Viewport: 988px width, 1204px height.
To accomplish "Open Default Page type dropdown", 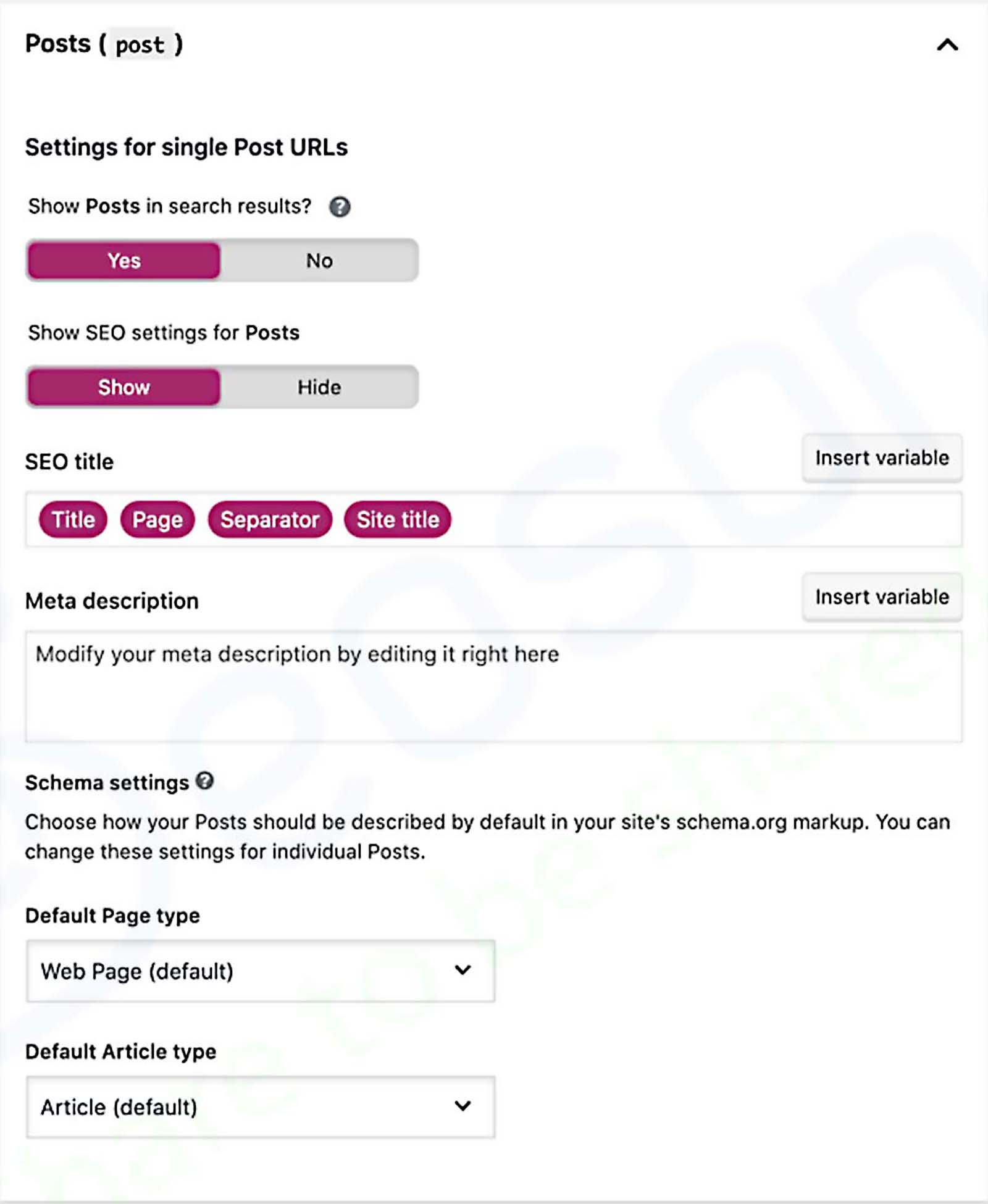I will pyautogui.click(x=260, y=971).
